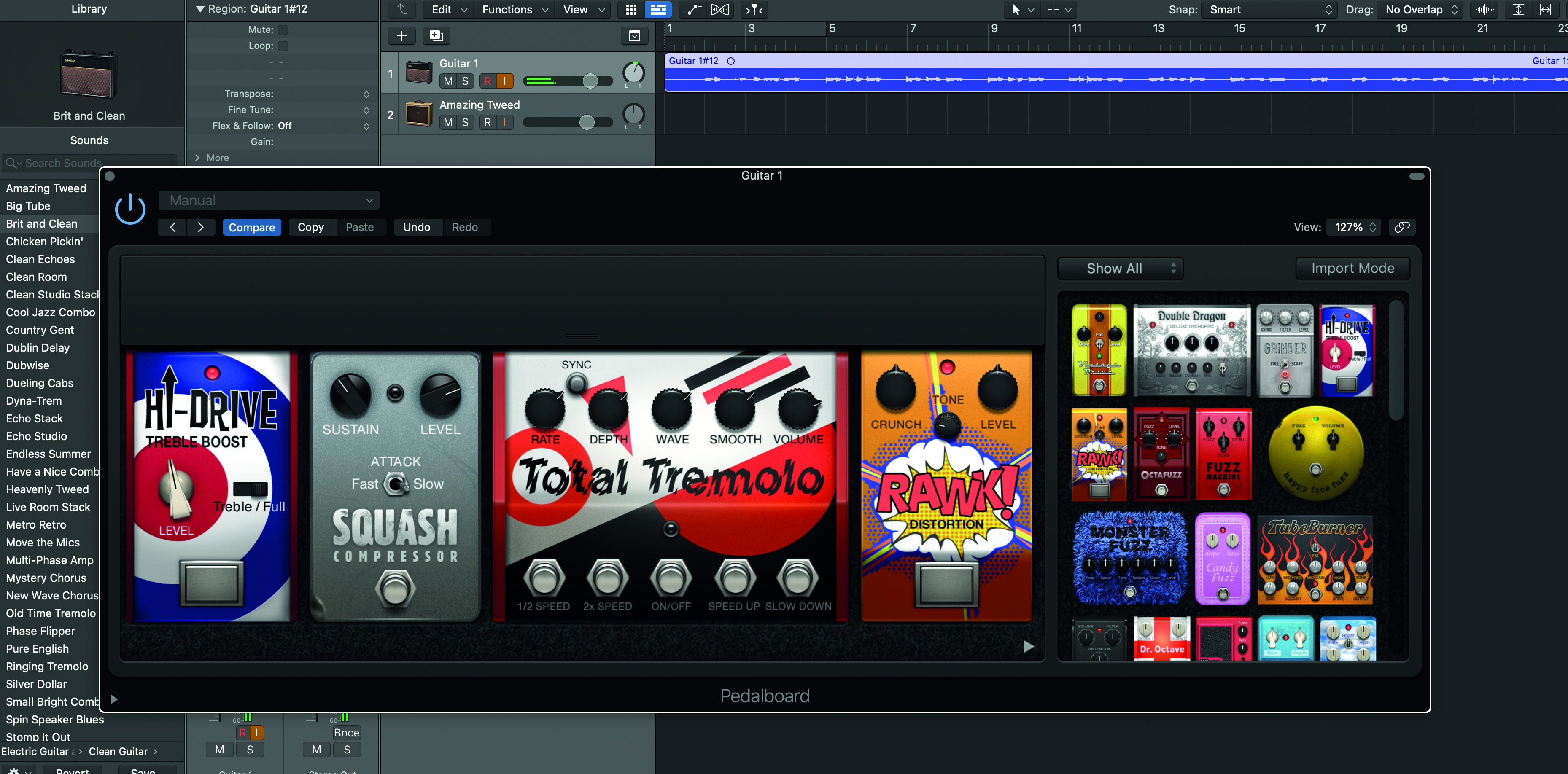The width and height of the screenshot is (1568, 774).
Task: Select Amazing Tweed in Sounds list
Action: (x=49, y=188)
